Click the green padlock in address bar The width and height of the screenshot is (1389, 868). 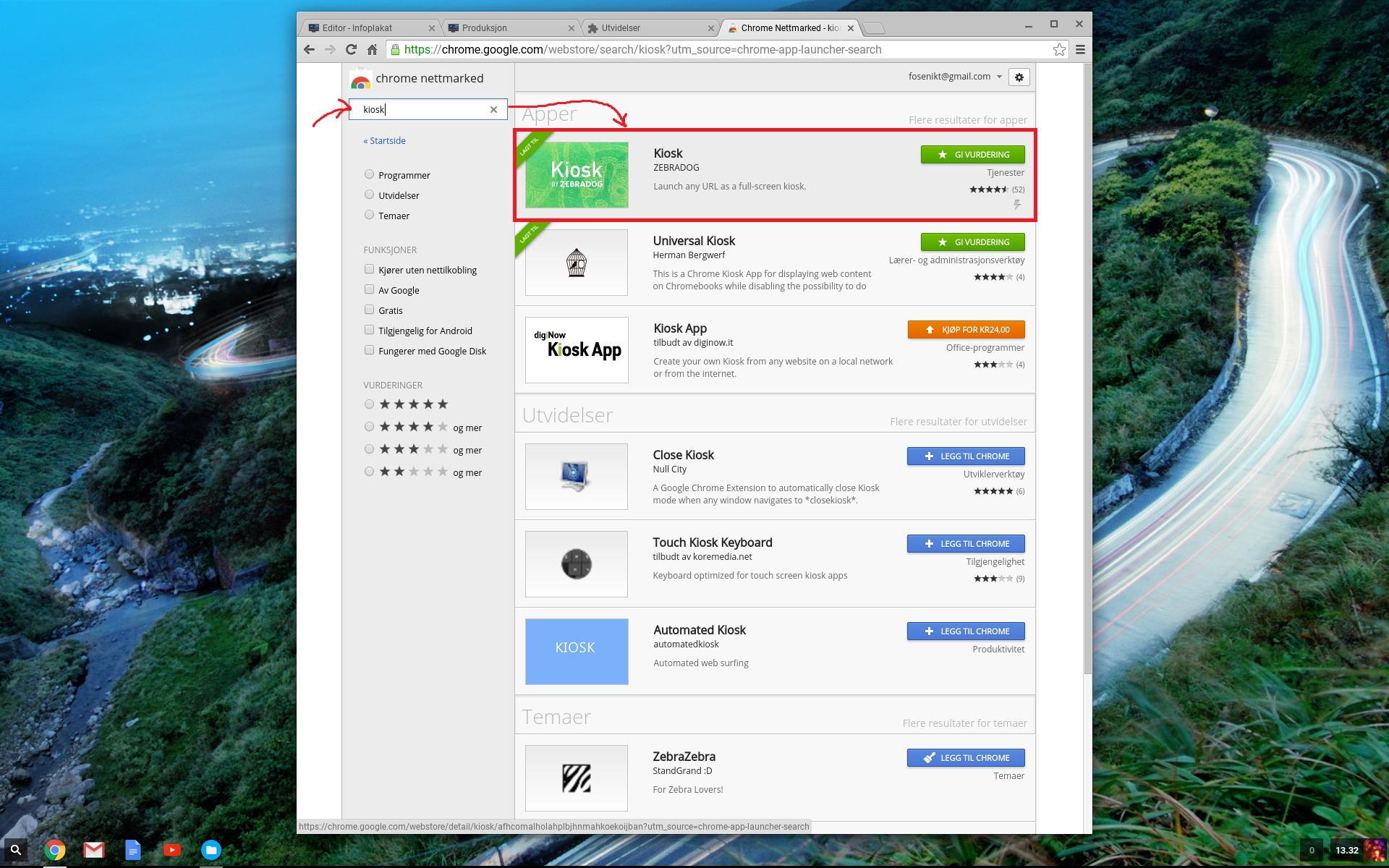396,49
